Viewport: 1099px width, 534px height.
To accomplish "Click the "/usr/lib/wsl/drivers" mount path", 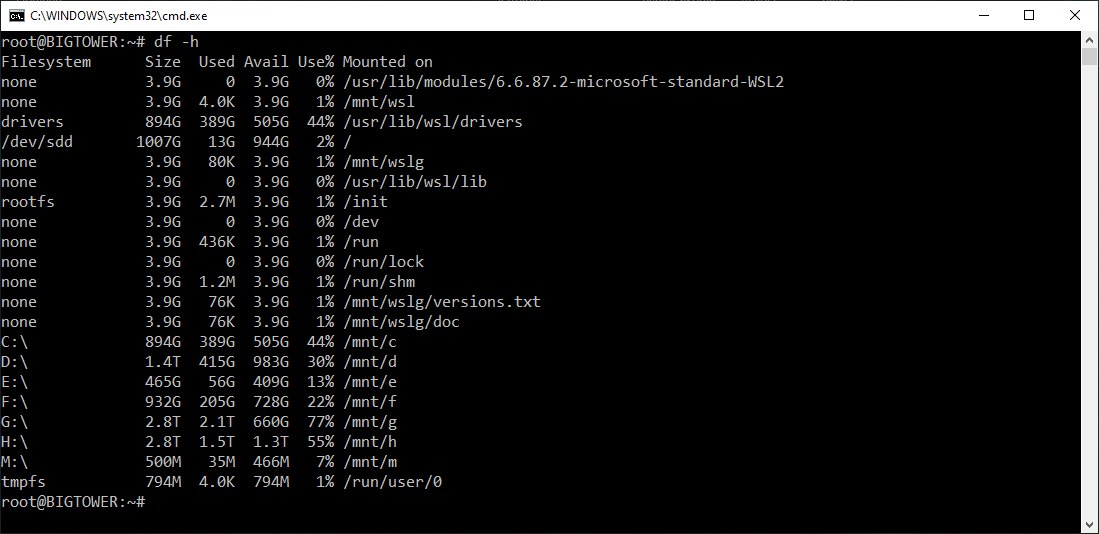I will coord(433,122).
